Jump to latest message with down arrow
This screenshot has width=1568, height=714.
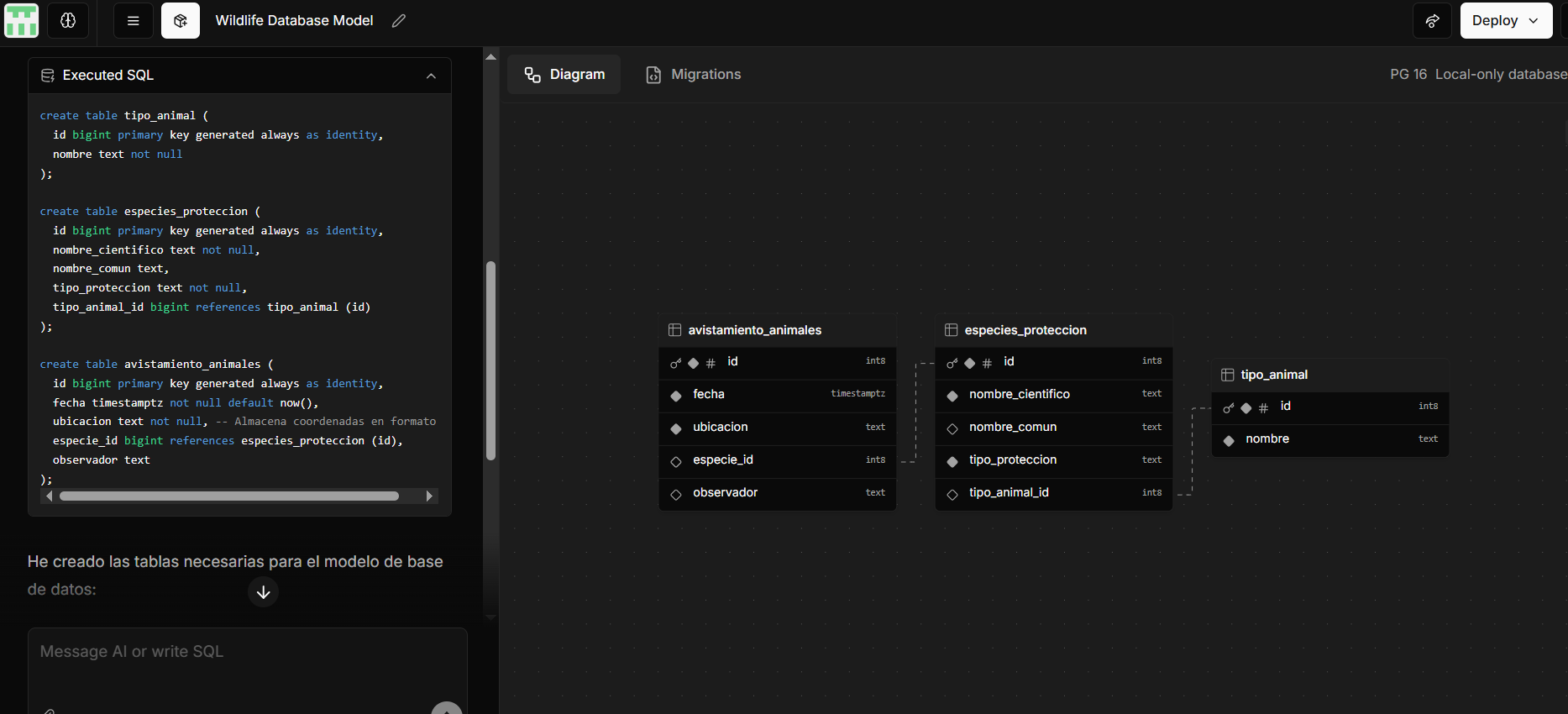pyautogui.click(x=263, y=592)
